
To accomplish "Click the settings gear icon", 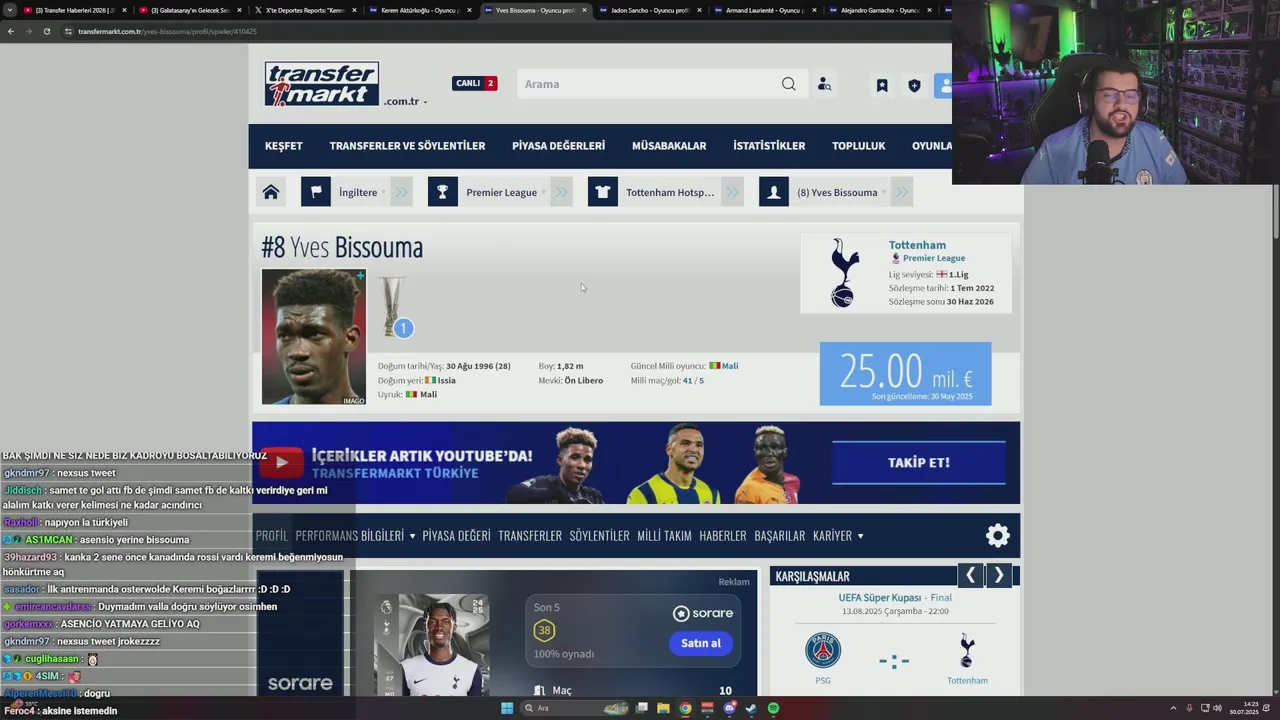I will (997, 535).
